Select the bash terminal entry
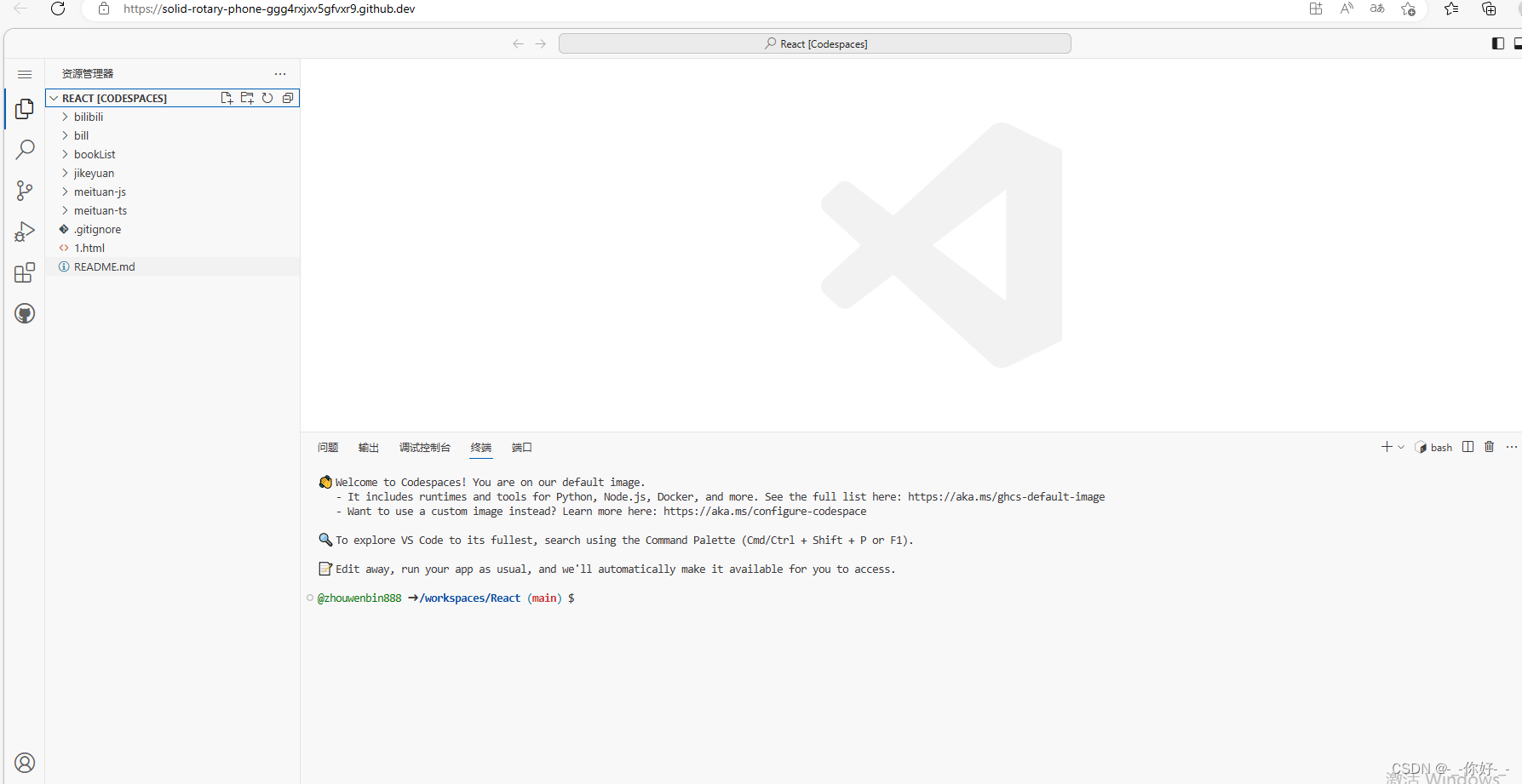 [1434, 448]
